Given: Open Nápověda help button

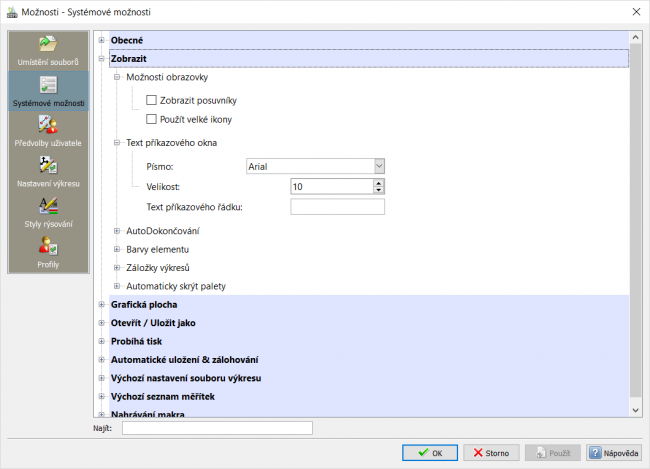Looking at the screenshot, I should 614,453.
